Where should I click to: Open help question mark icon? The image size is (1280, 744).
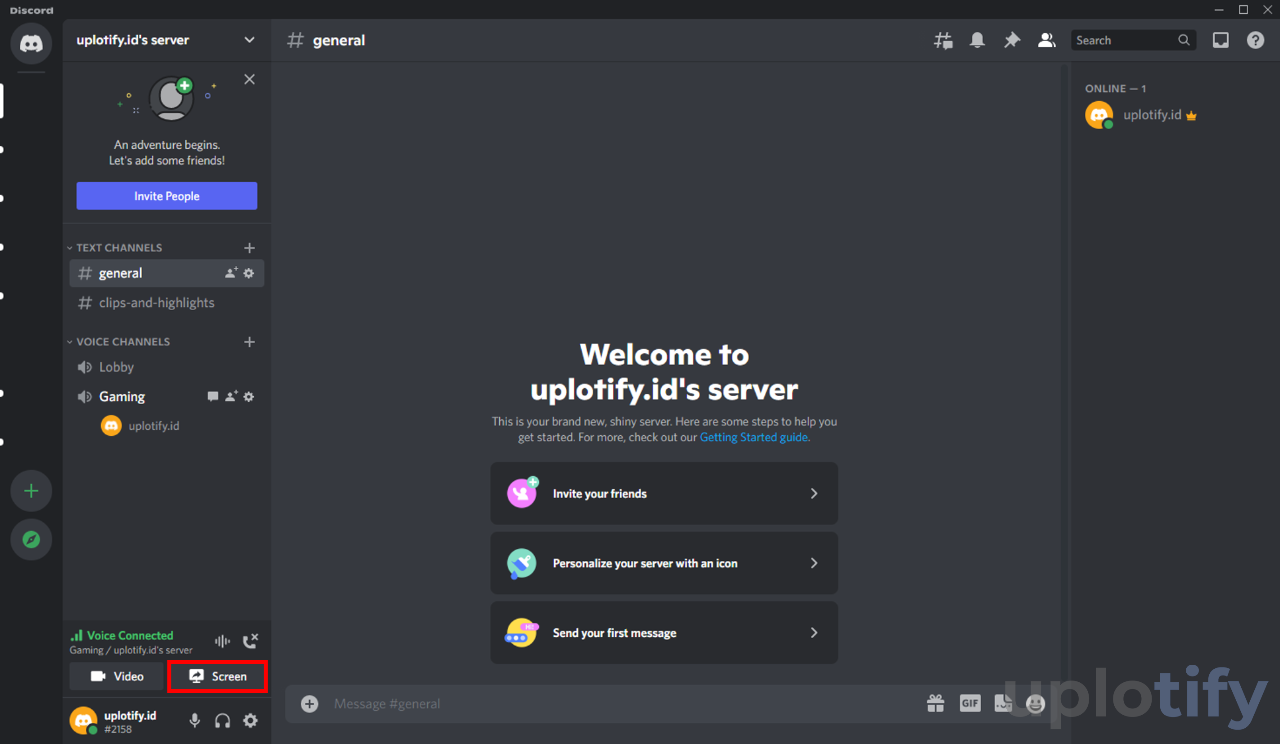[x=1255, y=40]
